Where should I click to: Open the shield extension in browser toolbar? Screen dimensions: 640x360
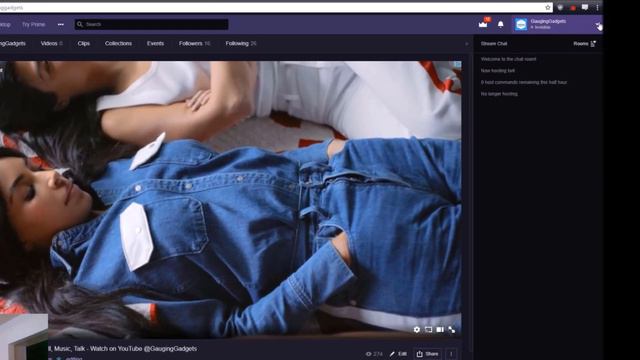(x=560, y=7)
